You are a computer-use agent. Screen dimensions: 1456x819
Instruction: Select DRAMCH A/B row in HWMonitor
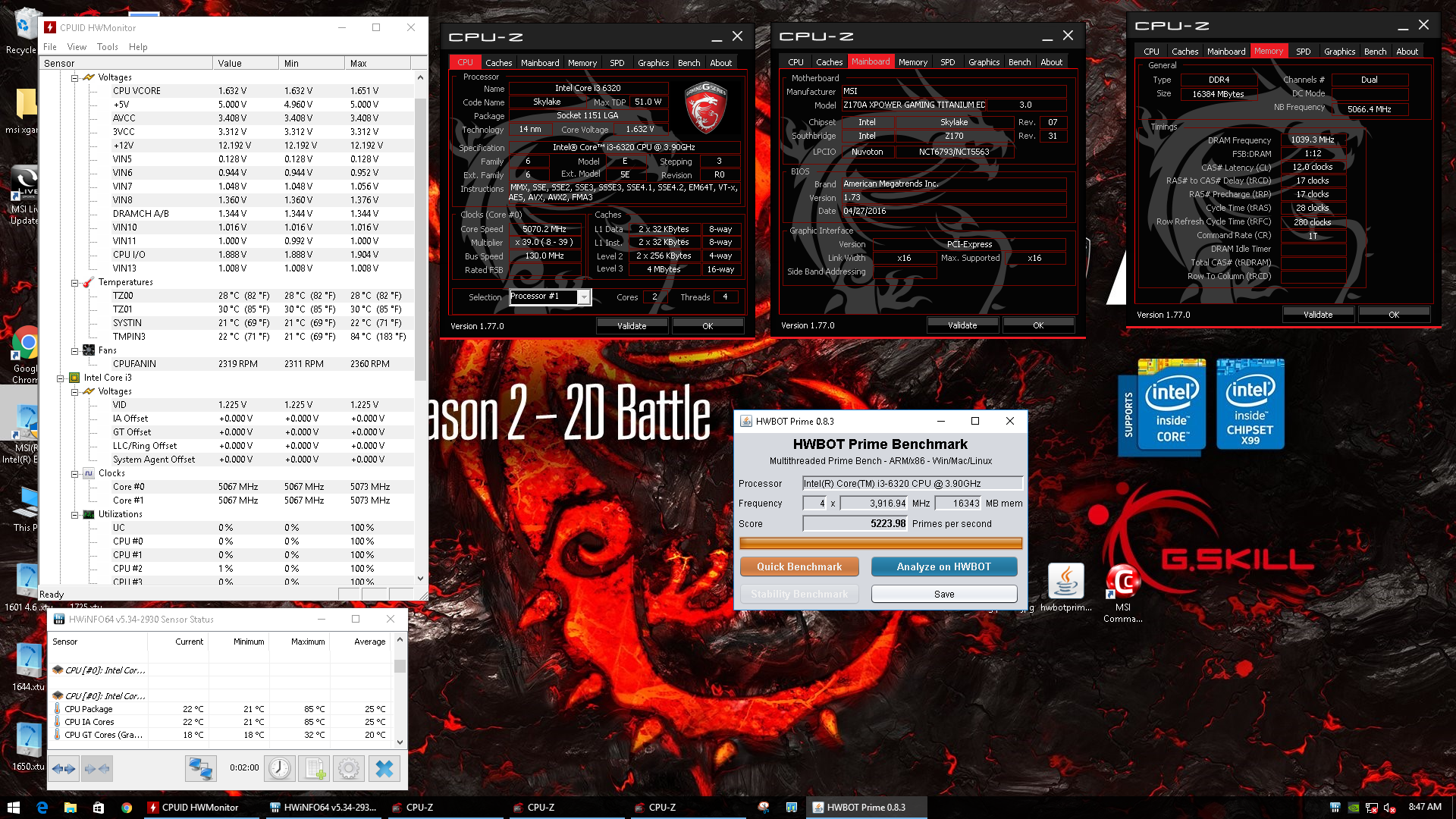point(227,214)
